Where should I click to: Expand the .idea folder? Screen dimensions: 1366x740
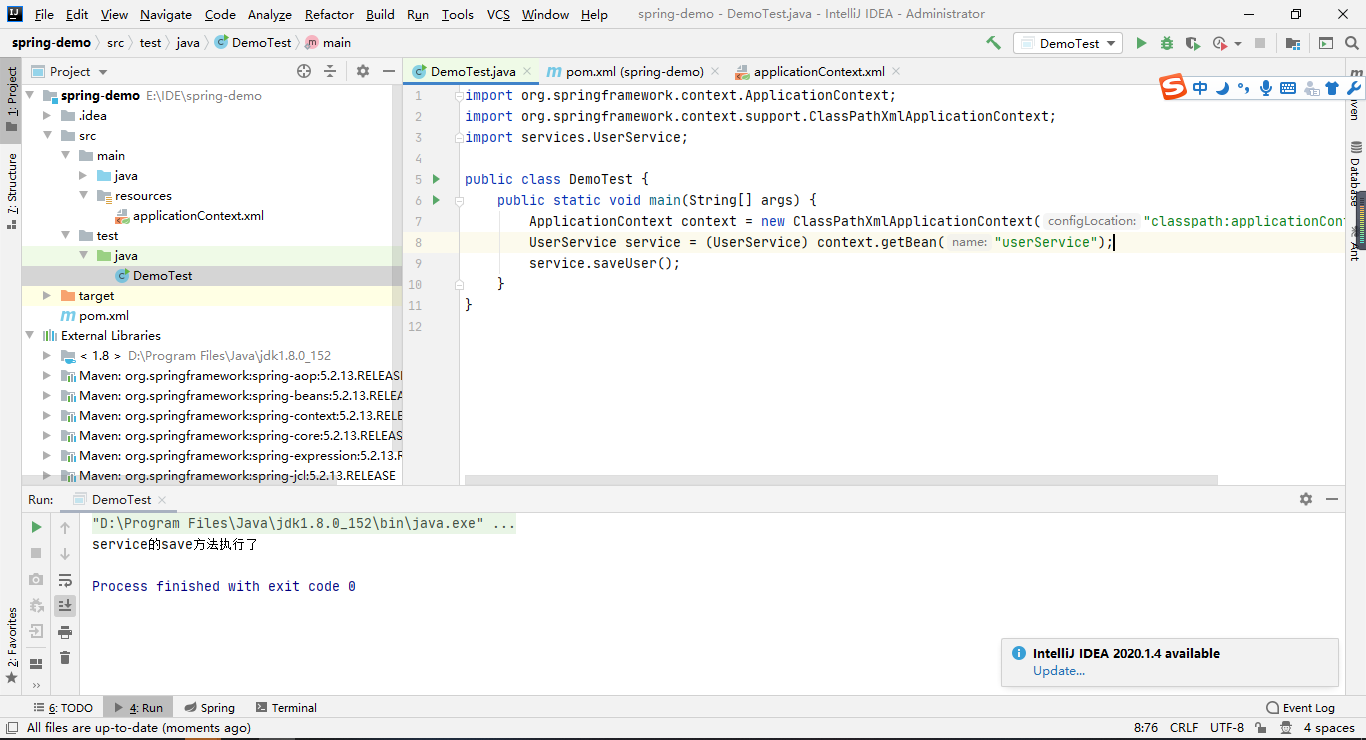click(47, 116)
